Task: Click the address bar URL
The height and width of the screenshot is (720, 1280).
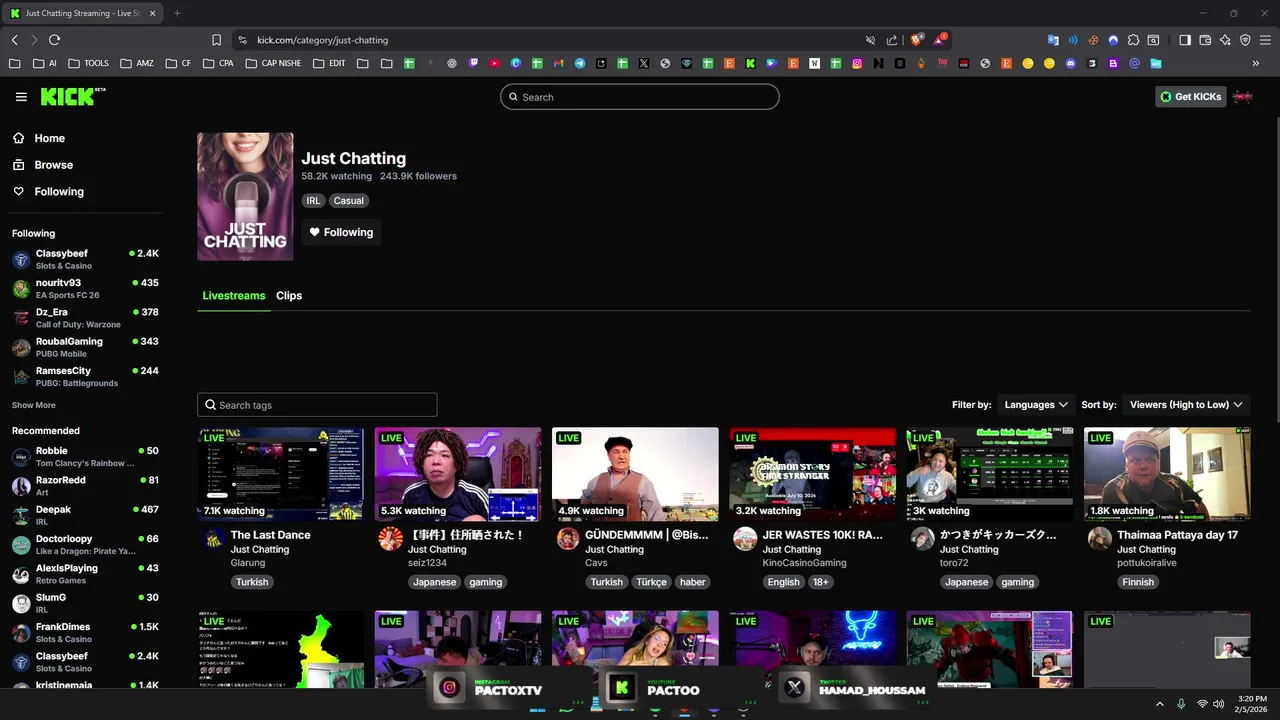Action: (x=322, y=40)
